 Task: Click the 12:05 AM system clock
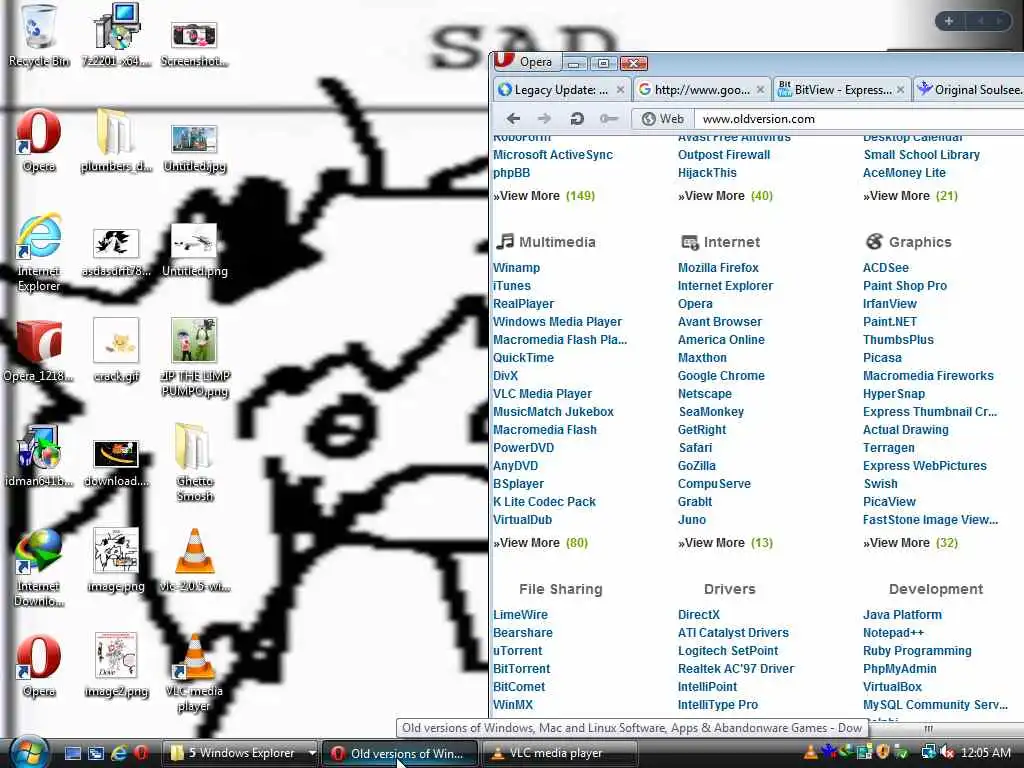click(986, 753)
